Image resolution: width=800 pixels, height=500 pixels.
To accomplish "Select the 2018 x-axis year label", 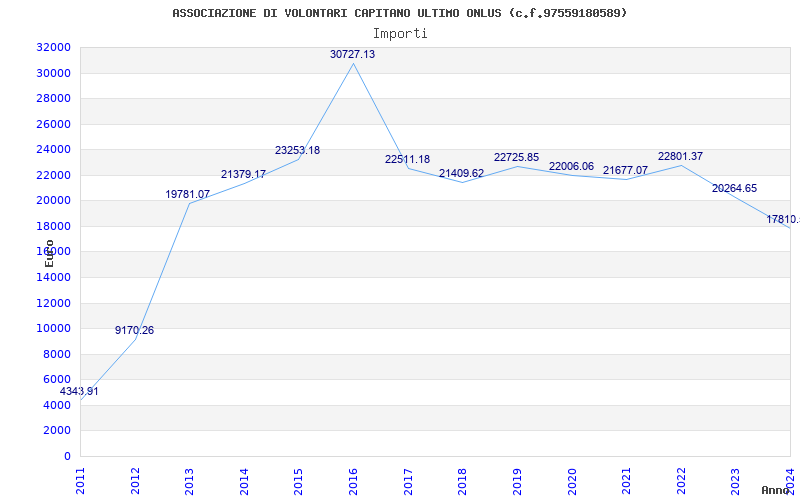I will pyautogui.click(x=462, y=481).
